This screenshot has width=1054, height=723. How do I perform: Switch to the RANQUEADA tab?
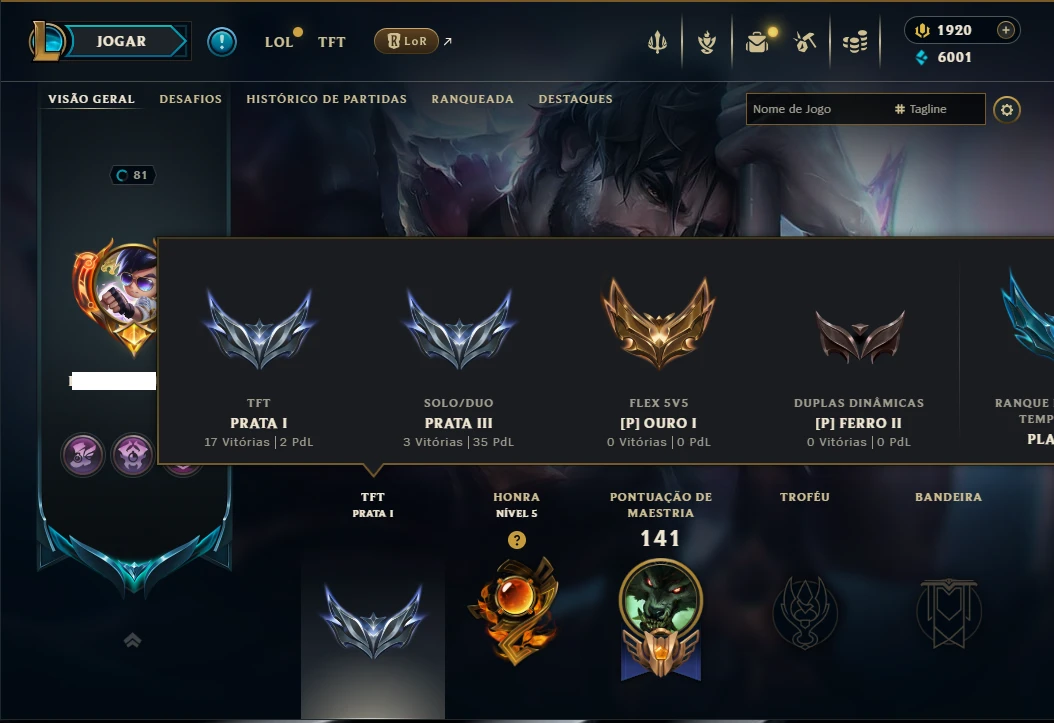click(472, 99)
